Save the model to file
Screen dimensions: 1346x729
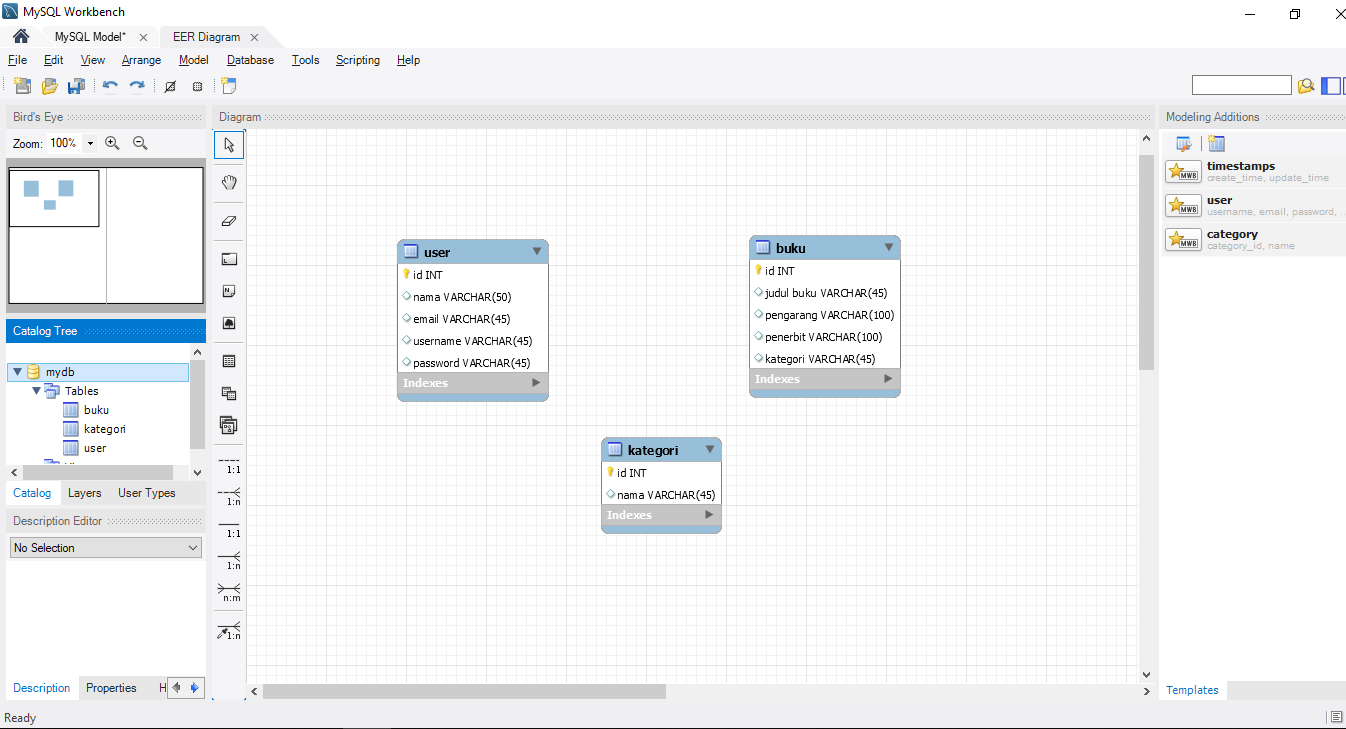point(76,86)
